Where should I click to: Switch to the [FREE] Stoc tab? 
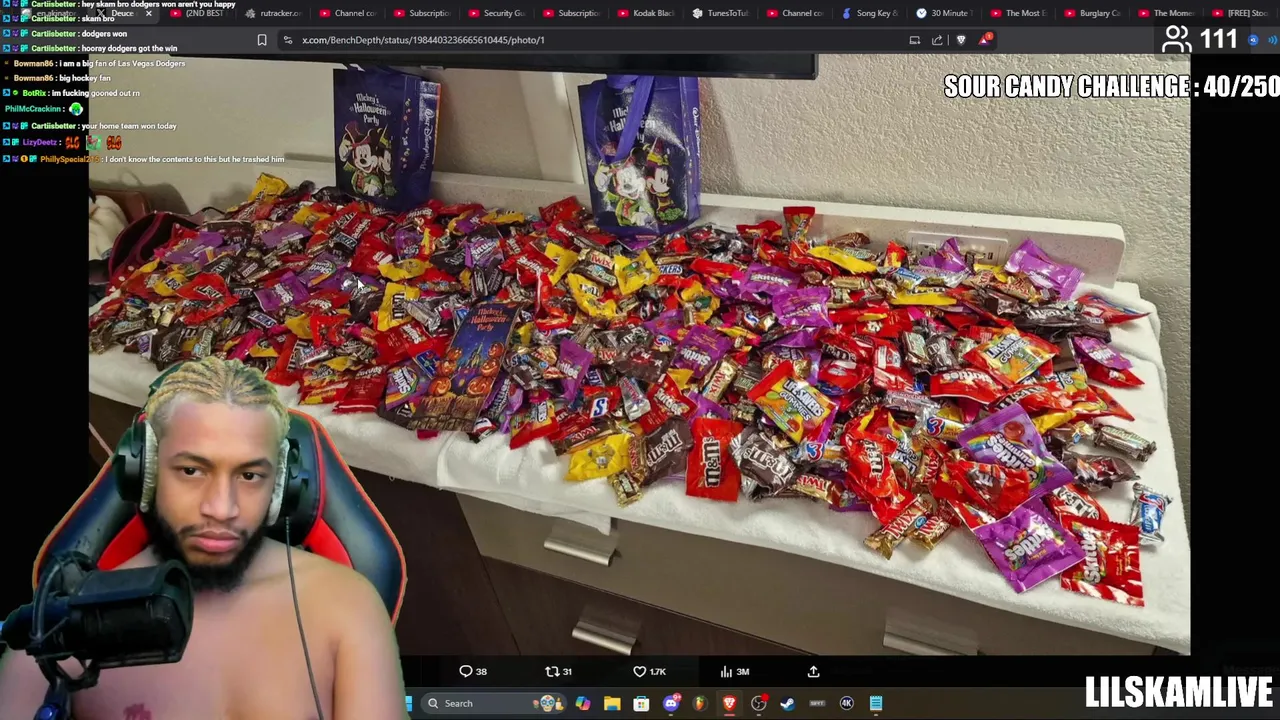click(x=1241, y=13)
